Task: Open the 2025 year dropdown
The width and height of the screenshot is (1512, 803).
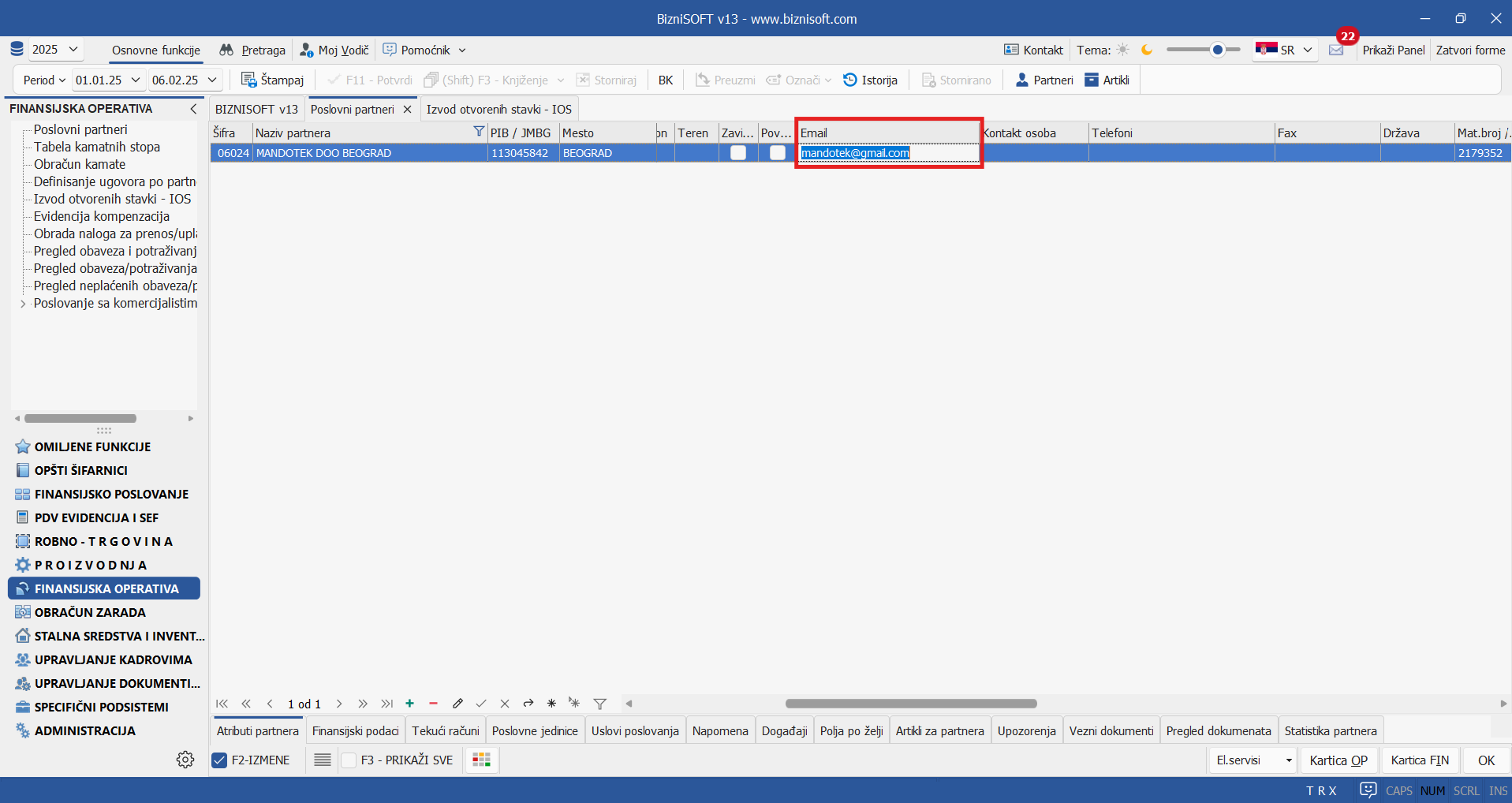Action: click(55, 50)
